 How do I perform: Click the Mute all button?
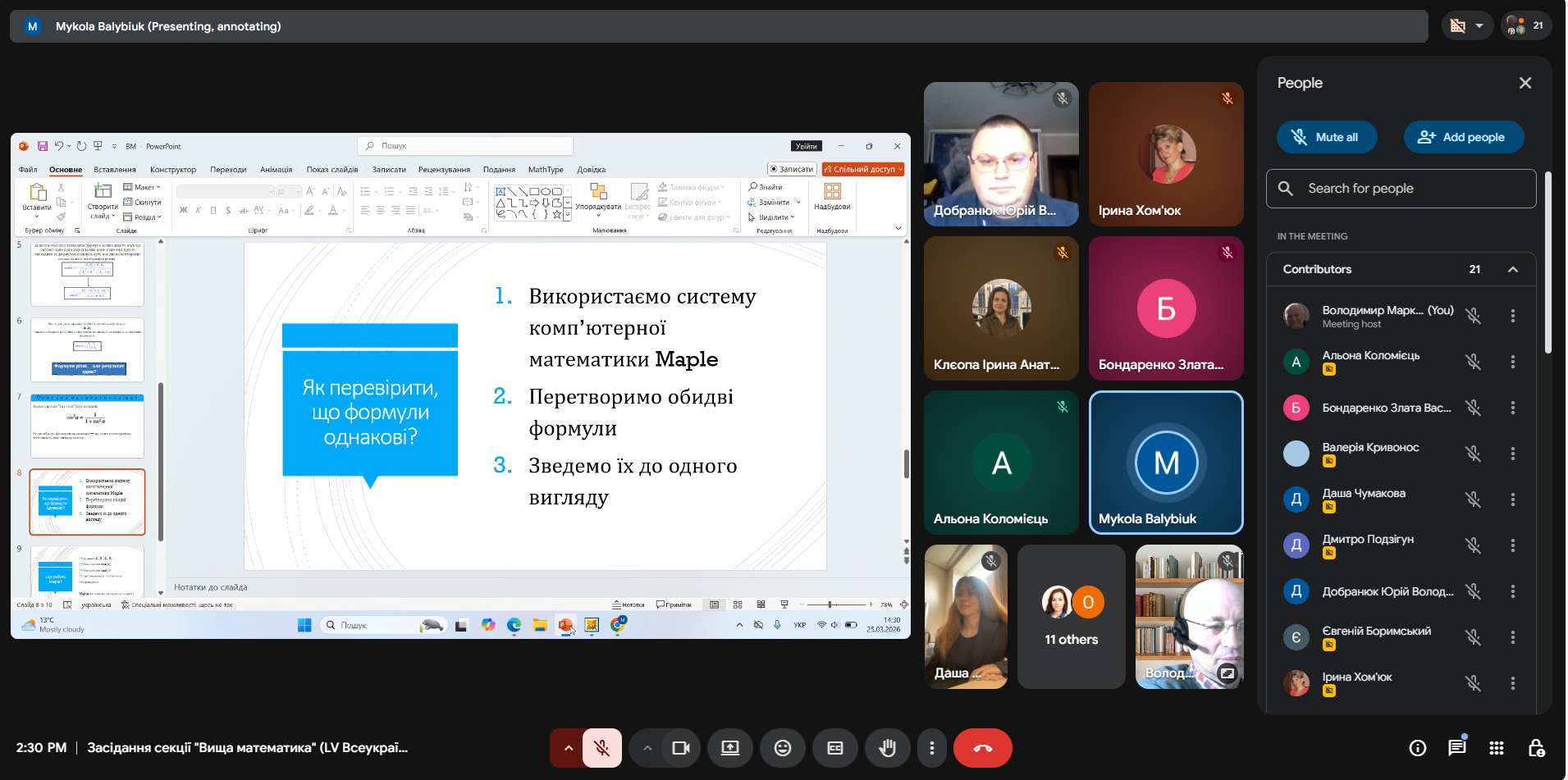1326,137
